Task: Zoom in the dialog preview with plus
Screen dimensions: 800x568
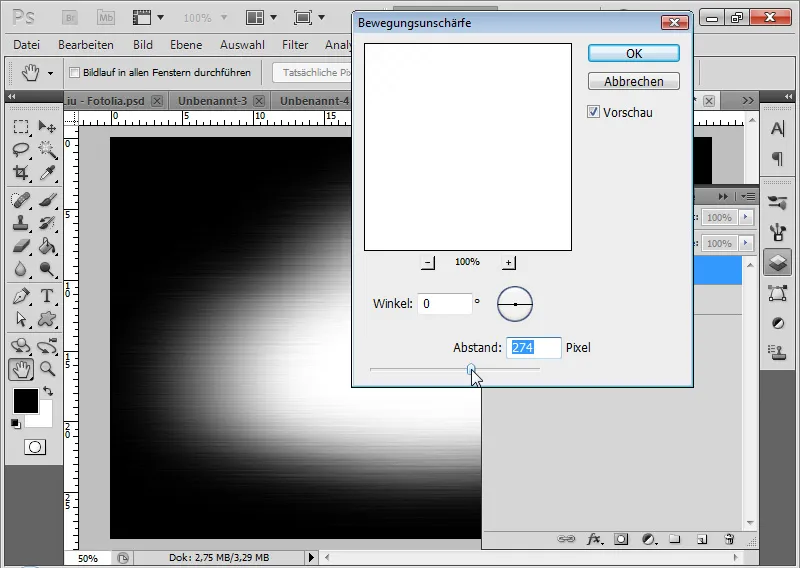Action: (509, 262)
